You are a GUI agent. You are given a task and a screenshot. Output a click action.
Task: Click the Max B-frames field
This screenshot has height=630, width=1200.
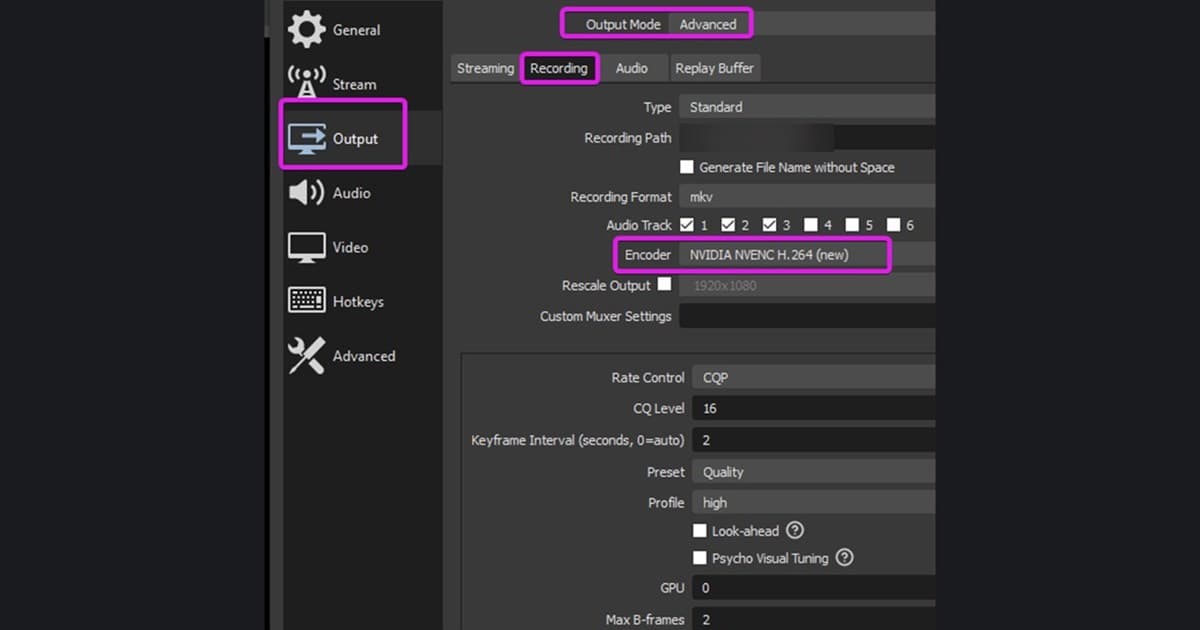[x=814, y=619]
